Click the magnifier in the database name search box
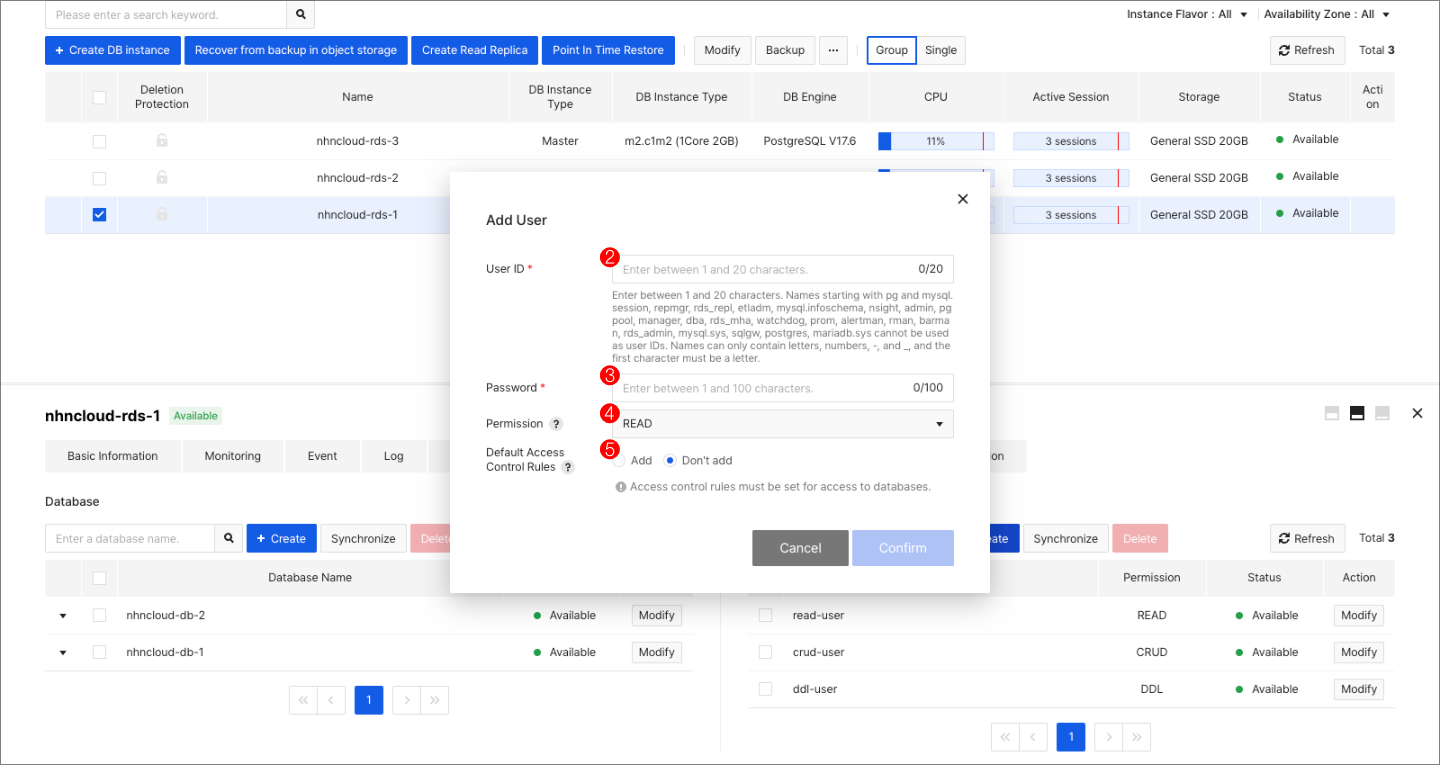The width and height of the screenshot is (1440, 765). tap(228, 538)
